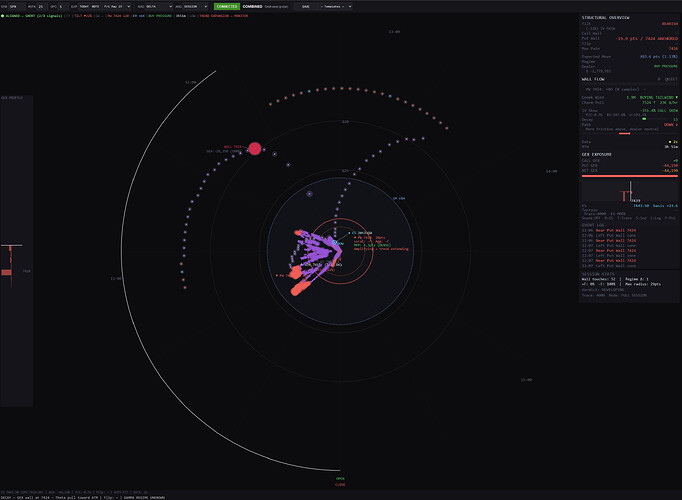The image size is (682, 500).
Task: Open the ANG Session dropdown
Action: coord(195,7)
